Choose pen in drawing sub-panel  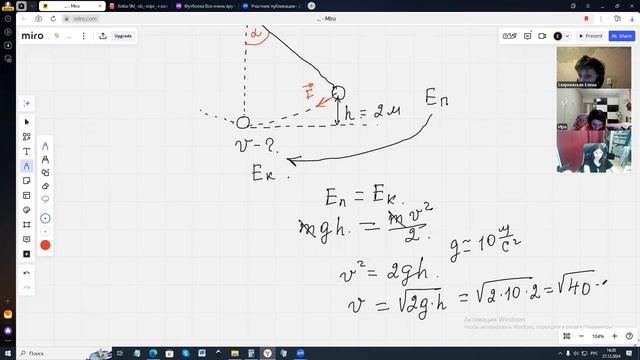45,146
